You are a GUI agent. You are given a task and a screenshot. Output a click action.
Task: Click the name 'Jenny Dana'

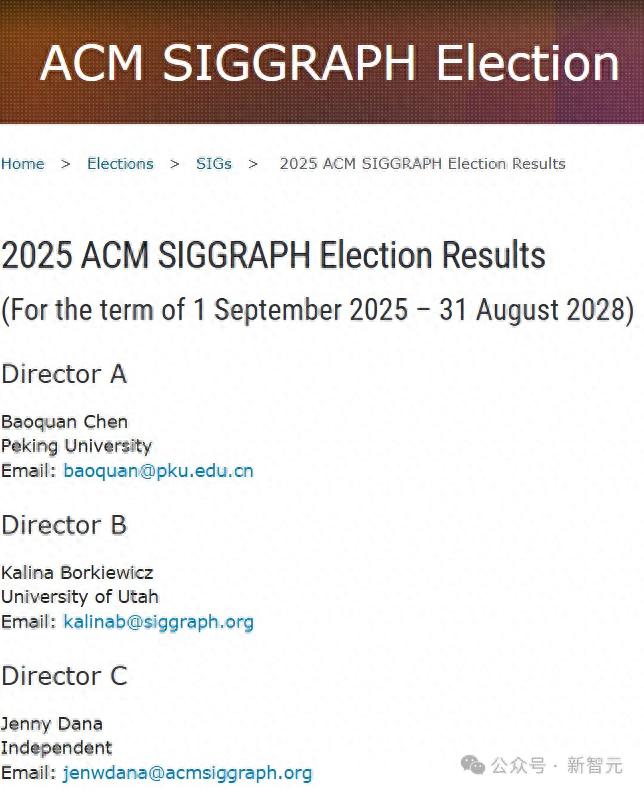coord(51,724)
